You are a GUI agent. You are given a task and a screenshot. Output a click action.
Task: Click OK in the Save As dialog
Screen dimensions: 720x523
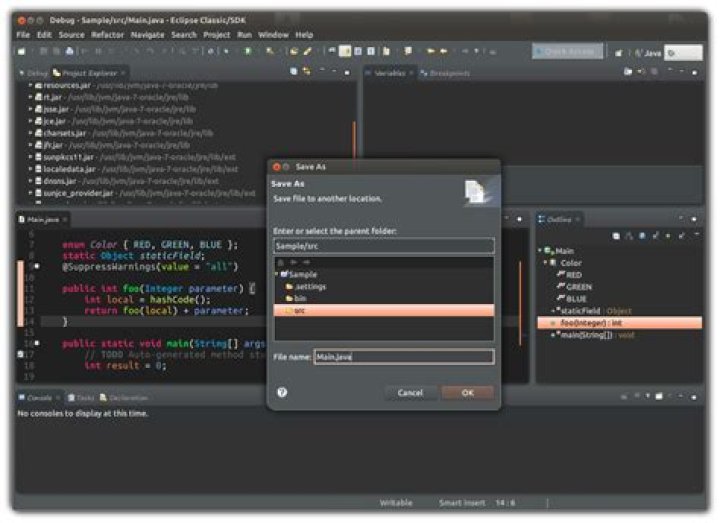(467, 393)
